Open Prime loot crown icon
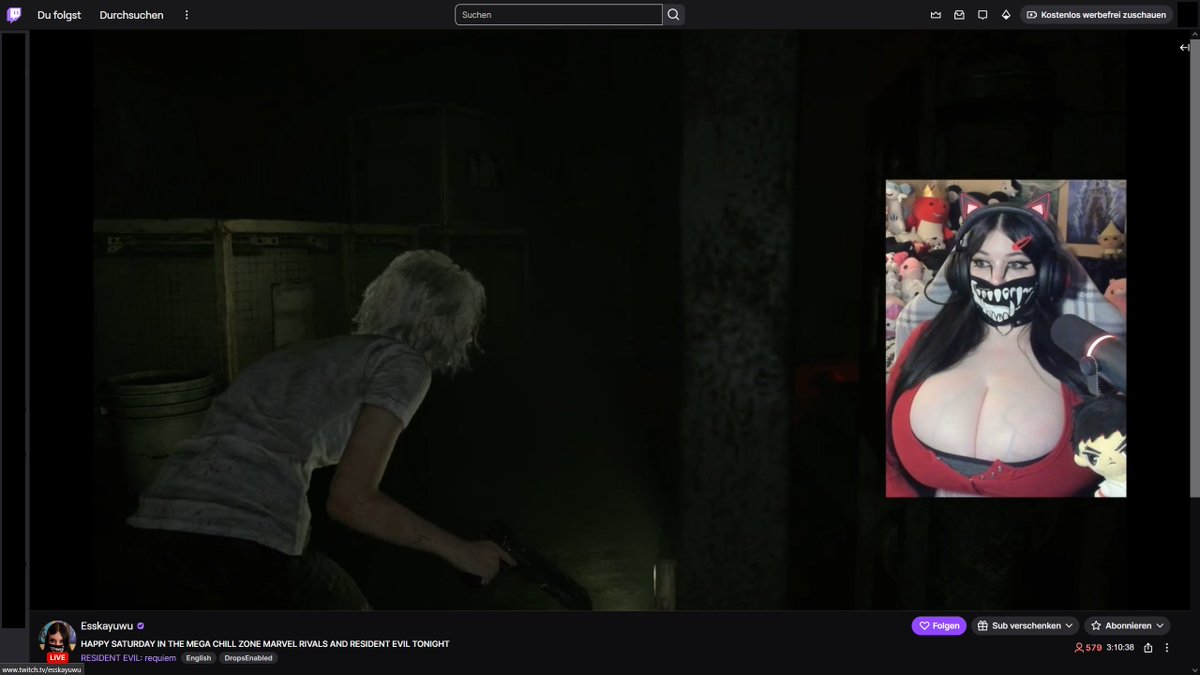Image resolution: width=1200 pixels, height=675 pixels. tap(936, 15)
